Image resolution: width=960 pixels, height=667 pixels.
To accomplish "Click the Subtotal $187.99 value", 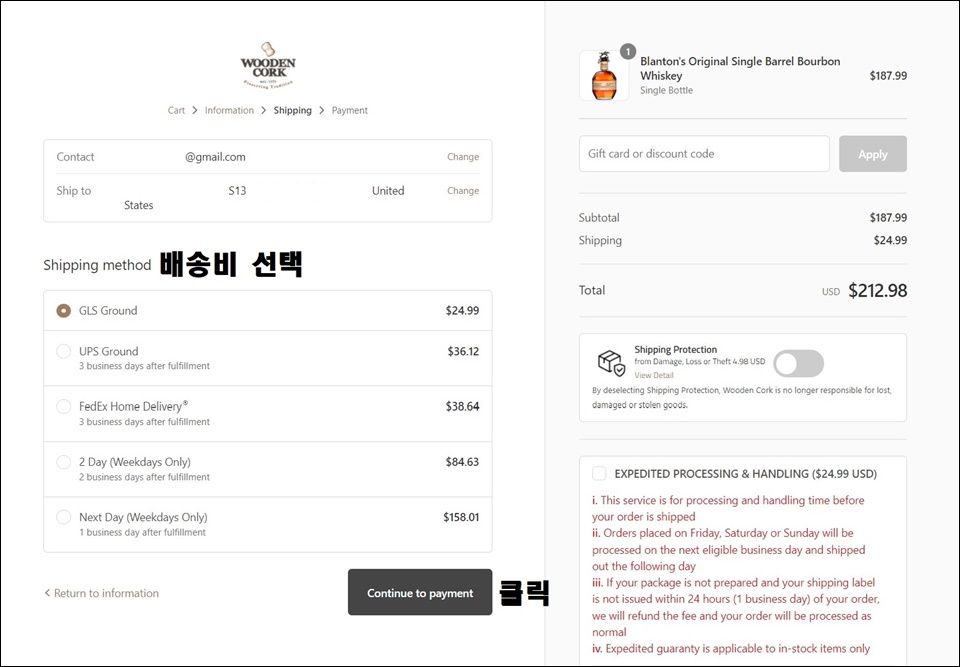I will pos(888,217).
